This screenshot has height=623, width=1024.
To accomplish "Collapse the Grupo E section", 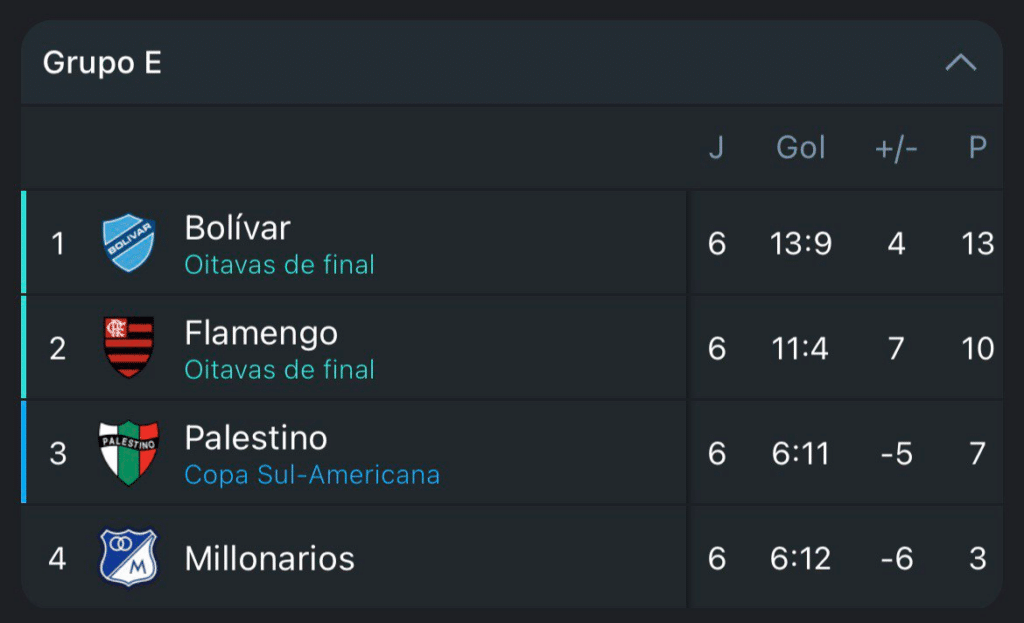I will pyautogui.click(x=960, y=63).
